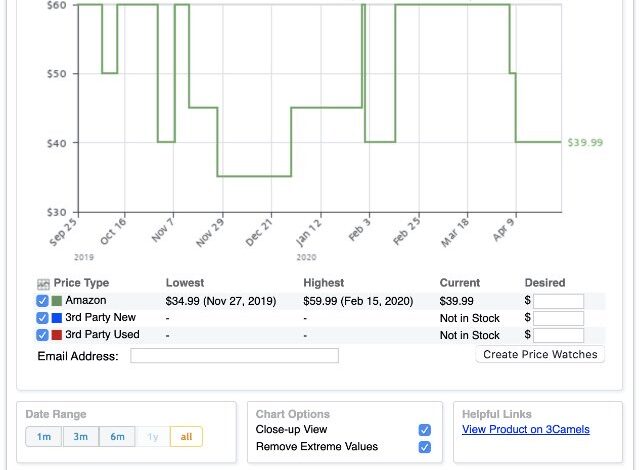Click the Price Type column header
The image size is (640, 470).
tap(81, 283)
